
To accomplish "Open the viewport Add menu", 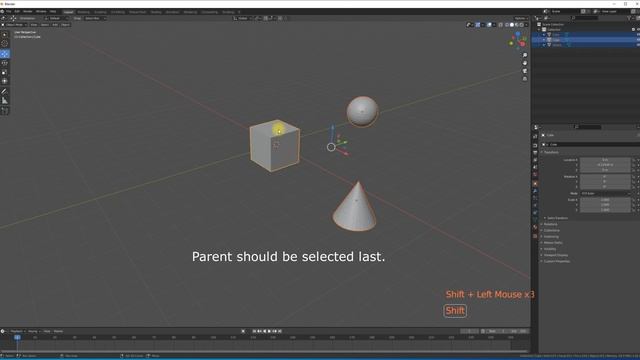I will (55, 25).
